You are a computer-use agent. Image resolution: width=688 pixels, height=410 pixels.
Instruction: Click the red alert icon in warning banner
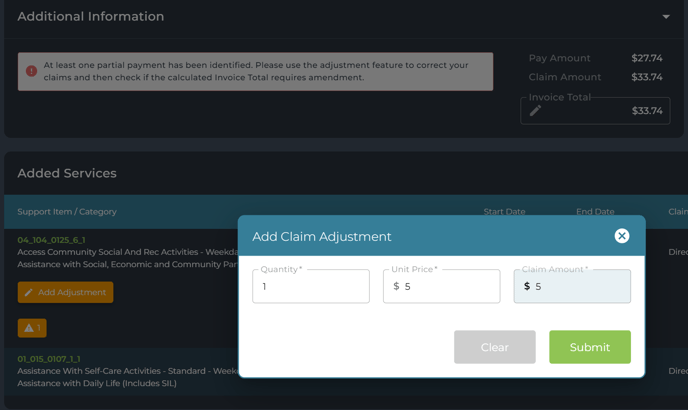[x=31, y=71]
